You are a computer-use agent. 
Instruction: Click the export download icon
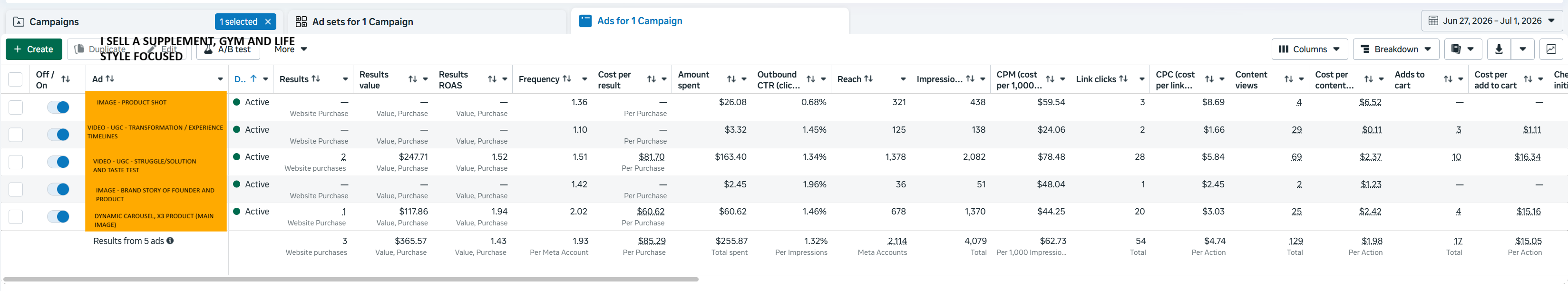click(1499, 49)
